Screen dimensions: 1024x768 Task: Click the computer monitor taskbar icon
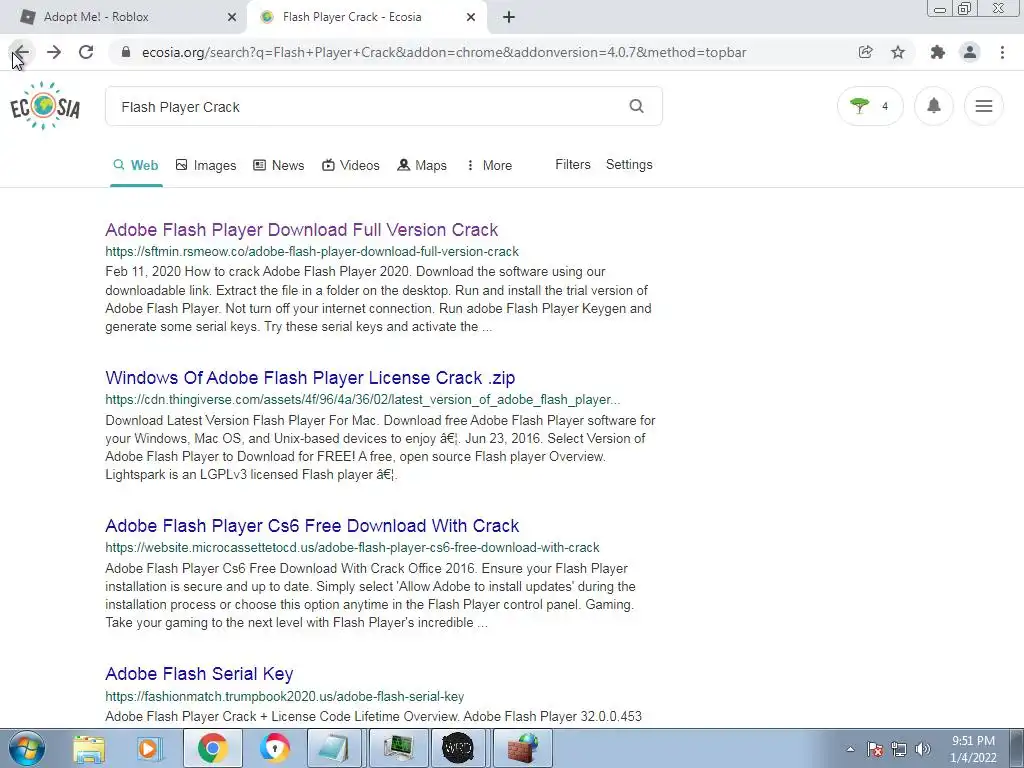(398, 748)
